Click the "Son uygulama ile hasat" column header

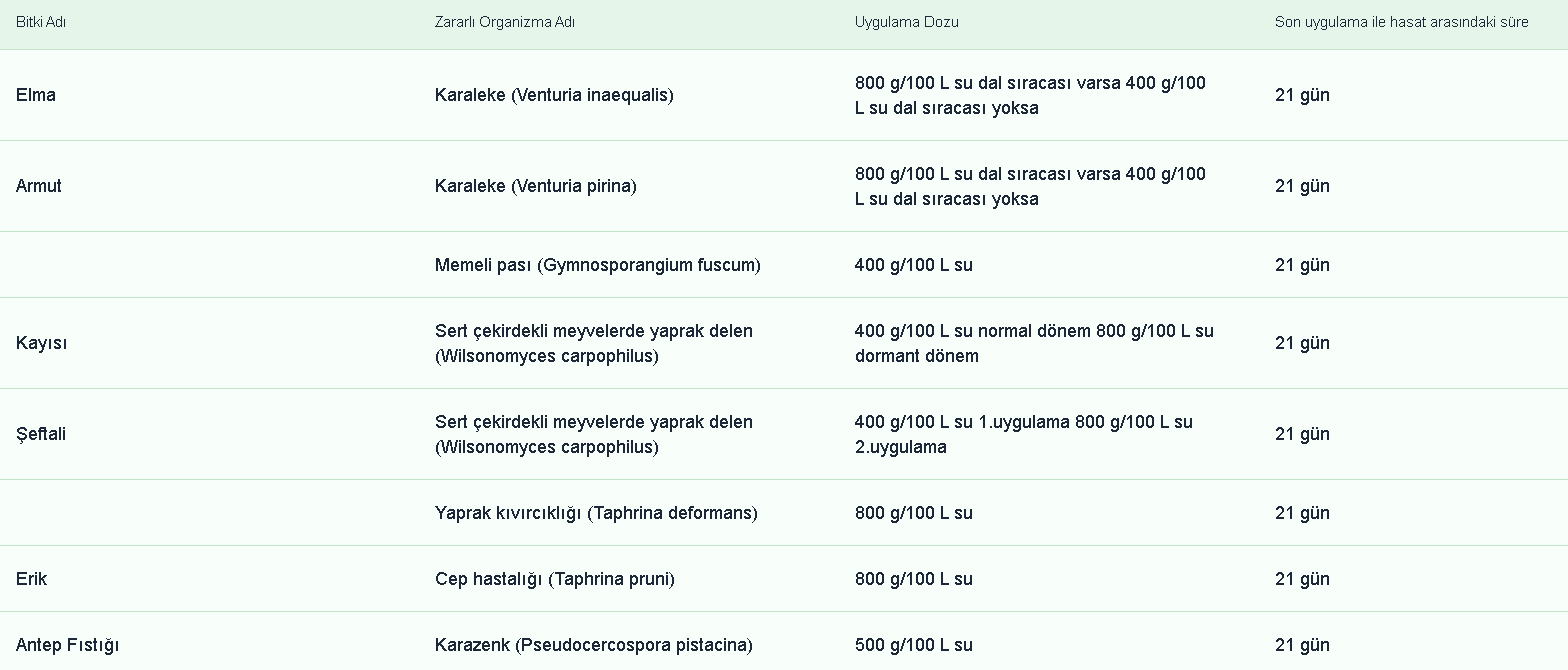pos(1400,22)
